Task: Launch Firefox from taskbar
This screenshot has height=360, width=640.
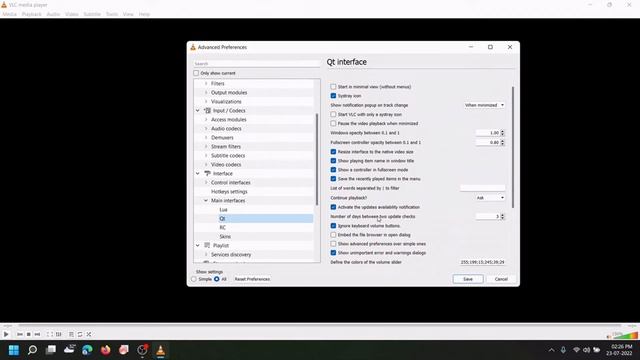Action: pyautogui.click(x=105, y=350)
